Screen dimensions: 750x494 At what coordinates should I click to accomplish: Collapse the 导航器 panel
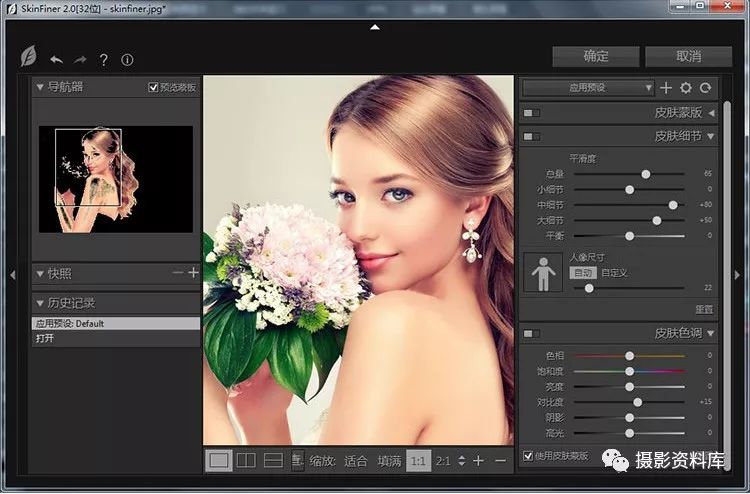tap(40, 87)
